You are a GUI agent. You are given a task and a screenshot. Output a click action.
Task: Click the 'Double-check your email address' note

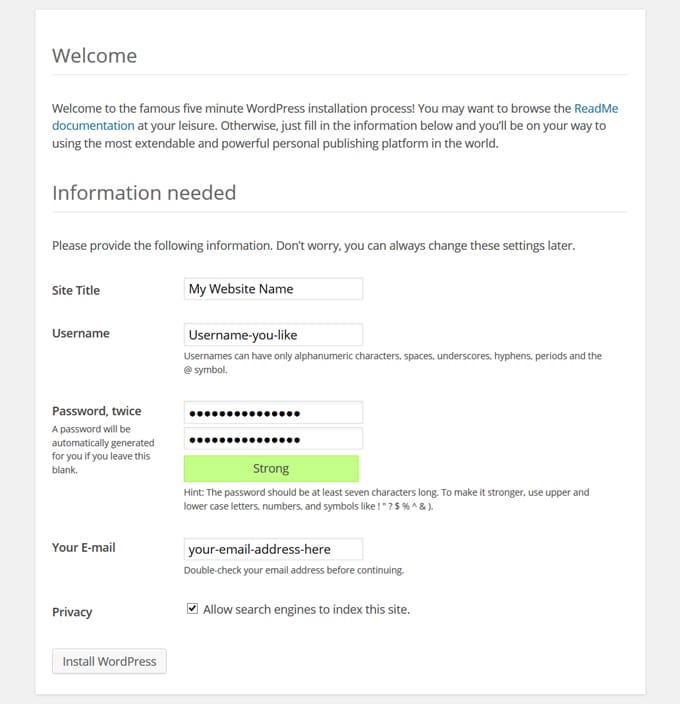[293, 570]
